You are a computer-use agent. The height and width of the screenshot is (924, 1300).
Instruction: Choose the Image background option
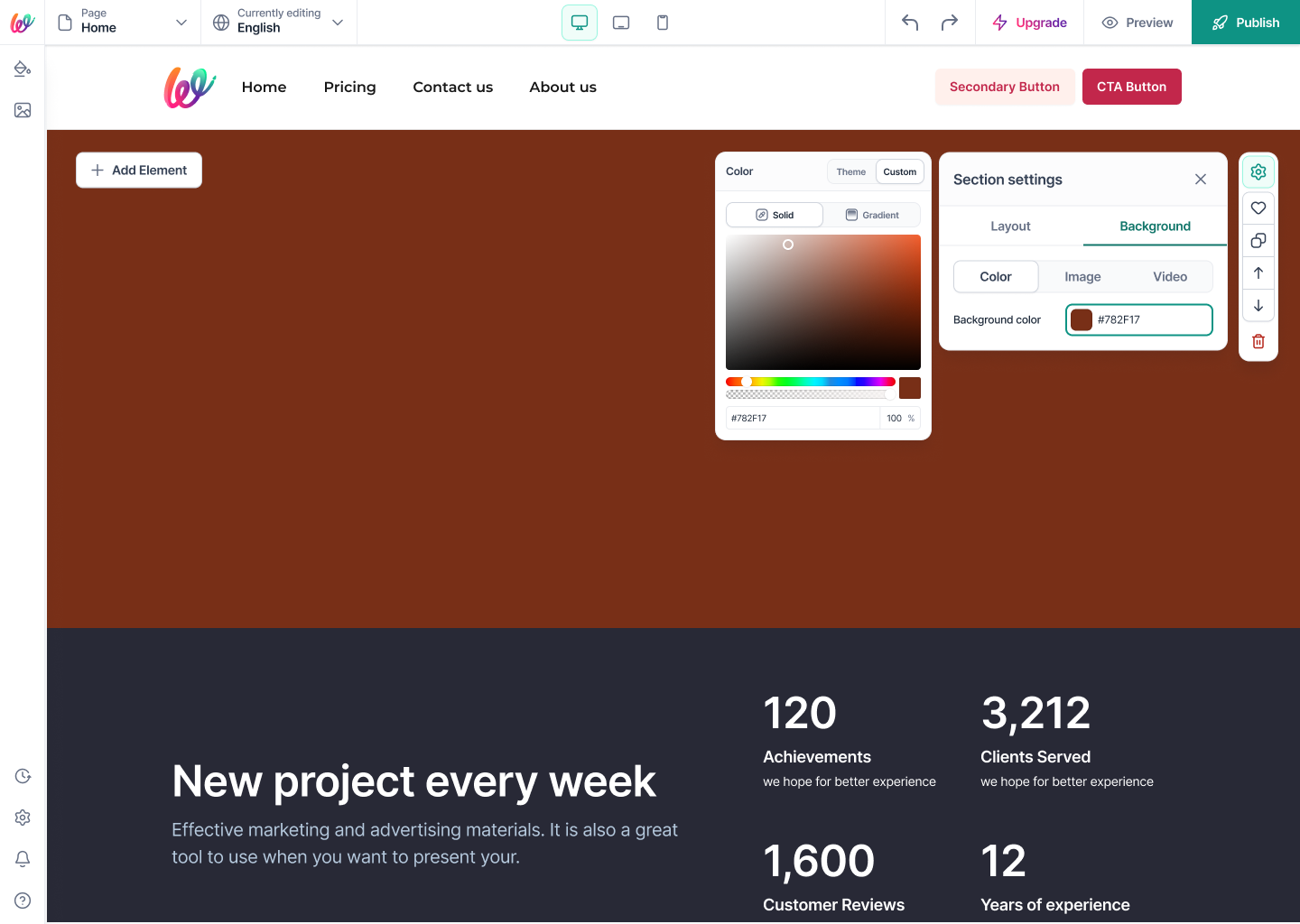[x=1082, y=277]
